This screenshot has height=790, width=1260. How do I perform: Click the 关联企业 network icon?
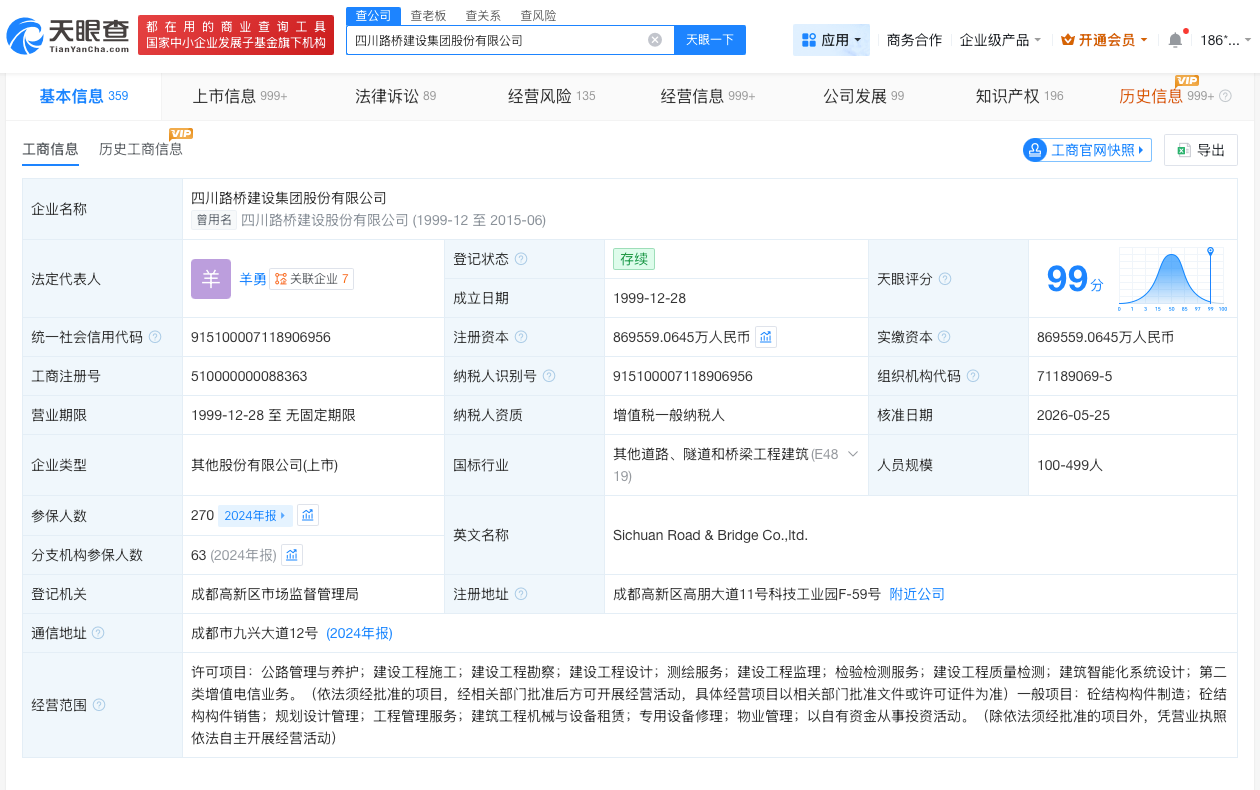(x=281, y=279)
